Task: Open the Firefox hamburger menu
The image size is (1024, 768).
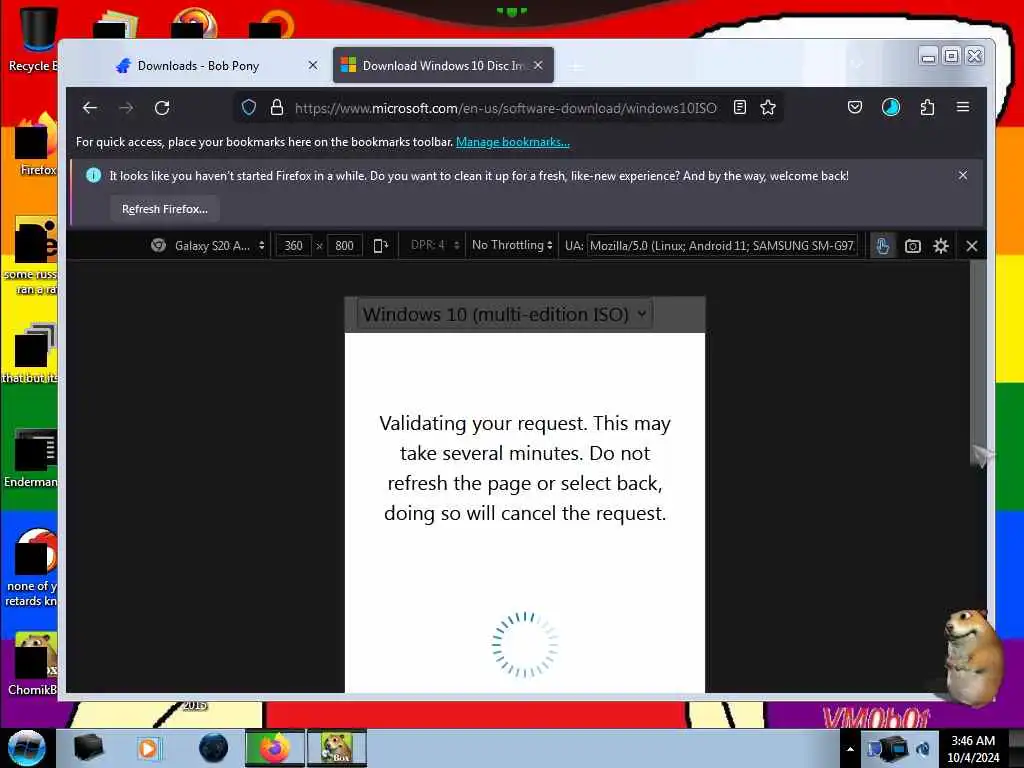Action: (x=963, y=107)
